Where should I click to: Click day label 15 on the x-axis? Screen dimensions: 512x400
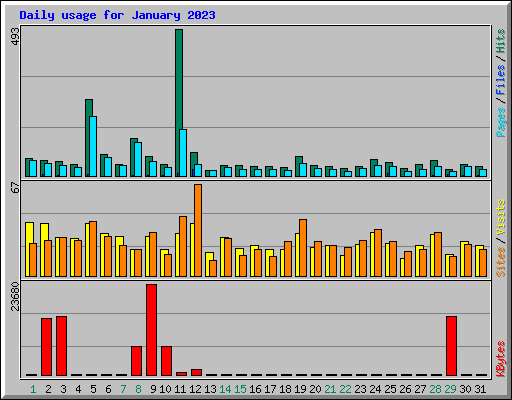(x=240, y=389)
